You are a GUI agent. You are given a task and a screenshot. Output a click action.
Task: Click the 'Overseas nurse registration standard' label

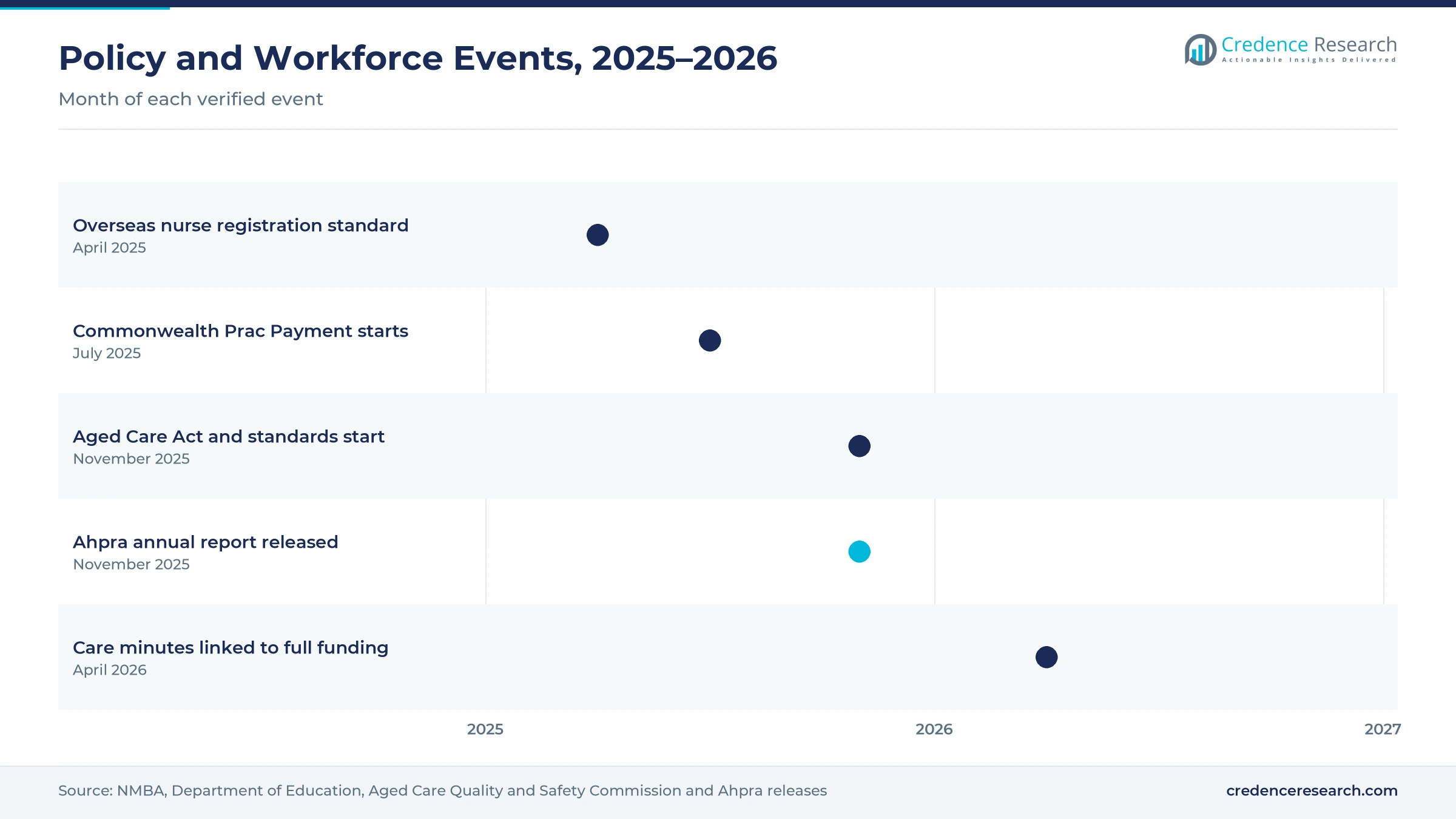pyautogui.click(x=241, y=225)
